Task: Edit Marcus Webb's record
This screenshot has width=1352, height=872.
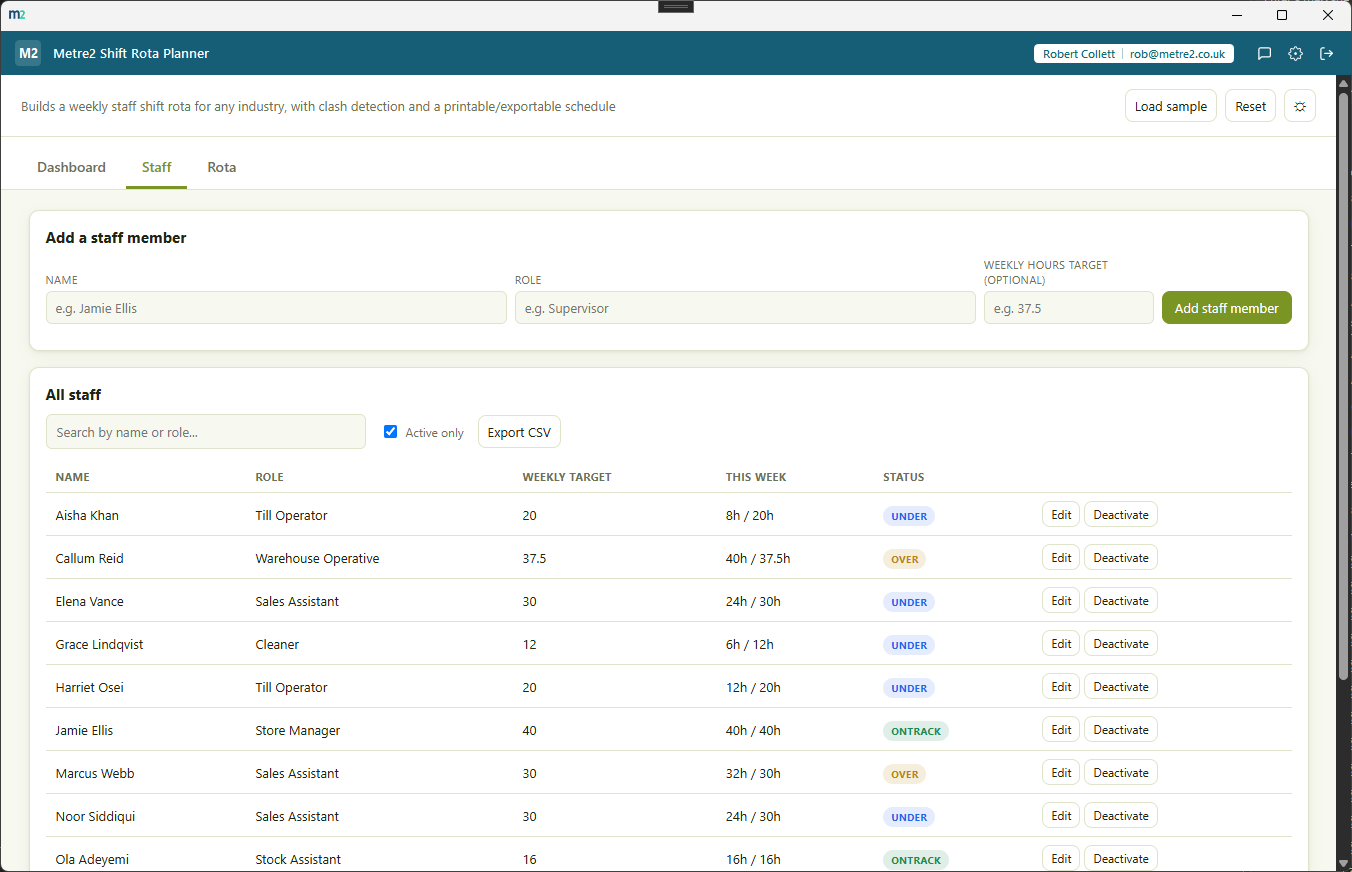Action: [1061, 773]
